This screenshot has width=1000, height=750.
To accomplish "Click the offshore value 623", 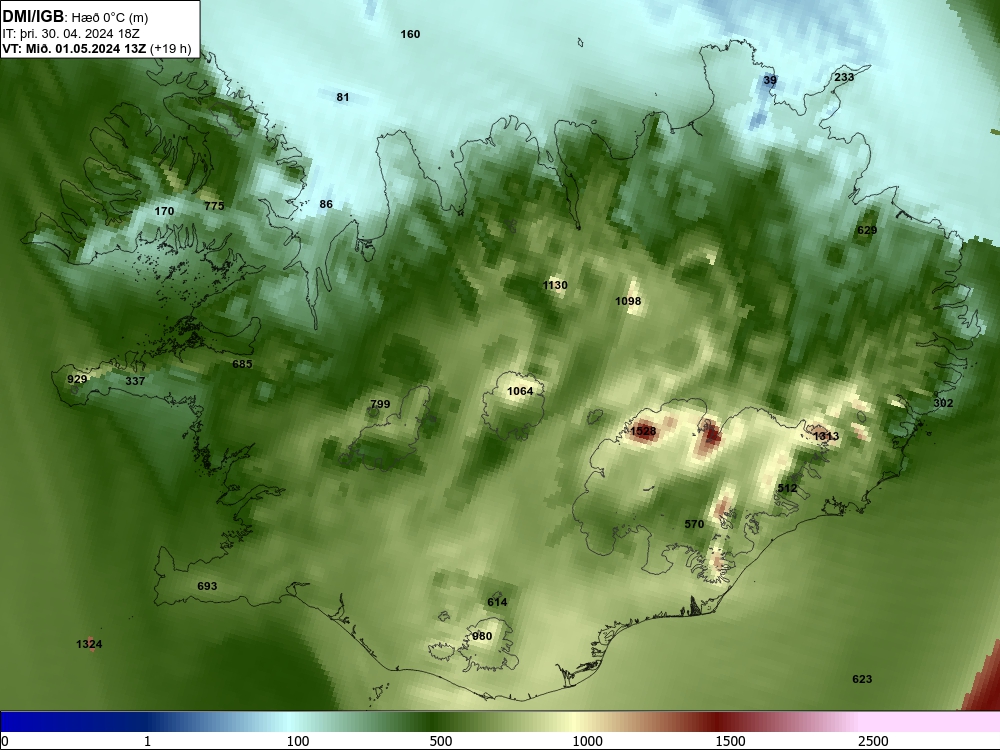I will tap(862, 679).
